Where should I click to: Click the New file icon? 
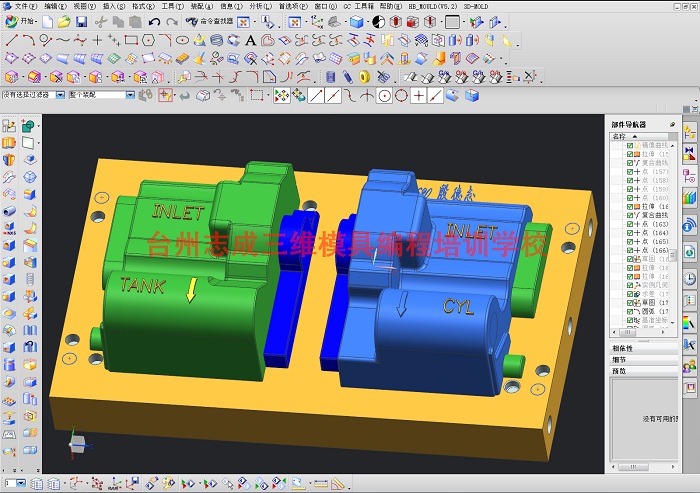coord(48,22)
